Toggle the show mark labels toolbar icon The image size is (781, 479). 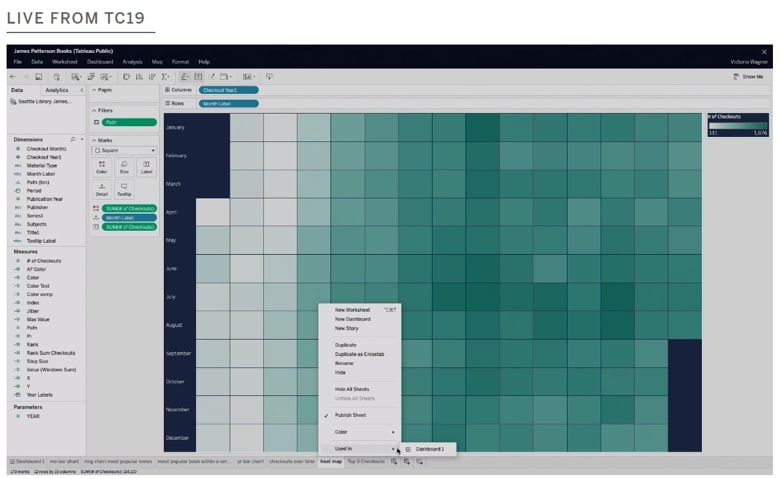click(x=198, y=77)
